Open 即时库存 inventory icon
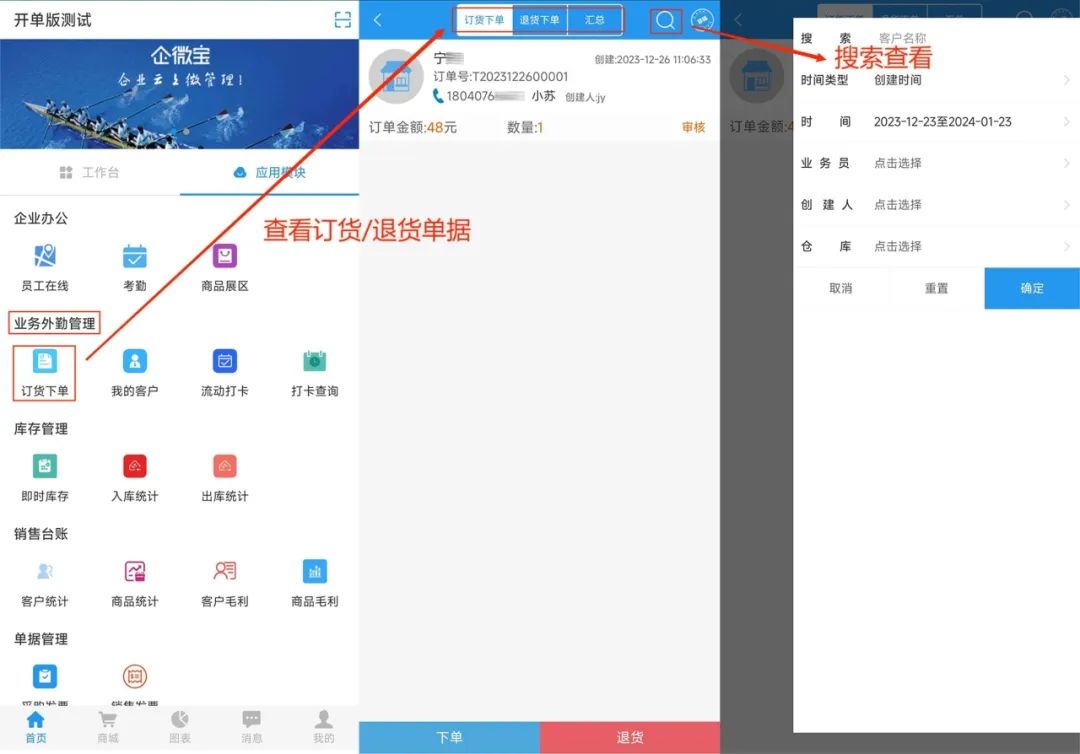 (45, 467)
